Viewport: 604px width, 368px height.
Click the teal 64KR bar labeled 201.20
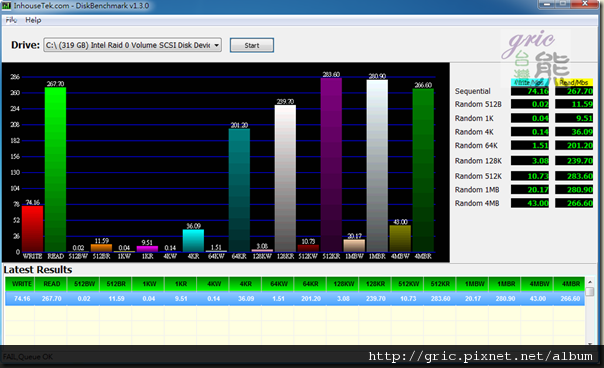[239, 190]
